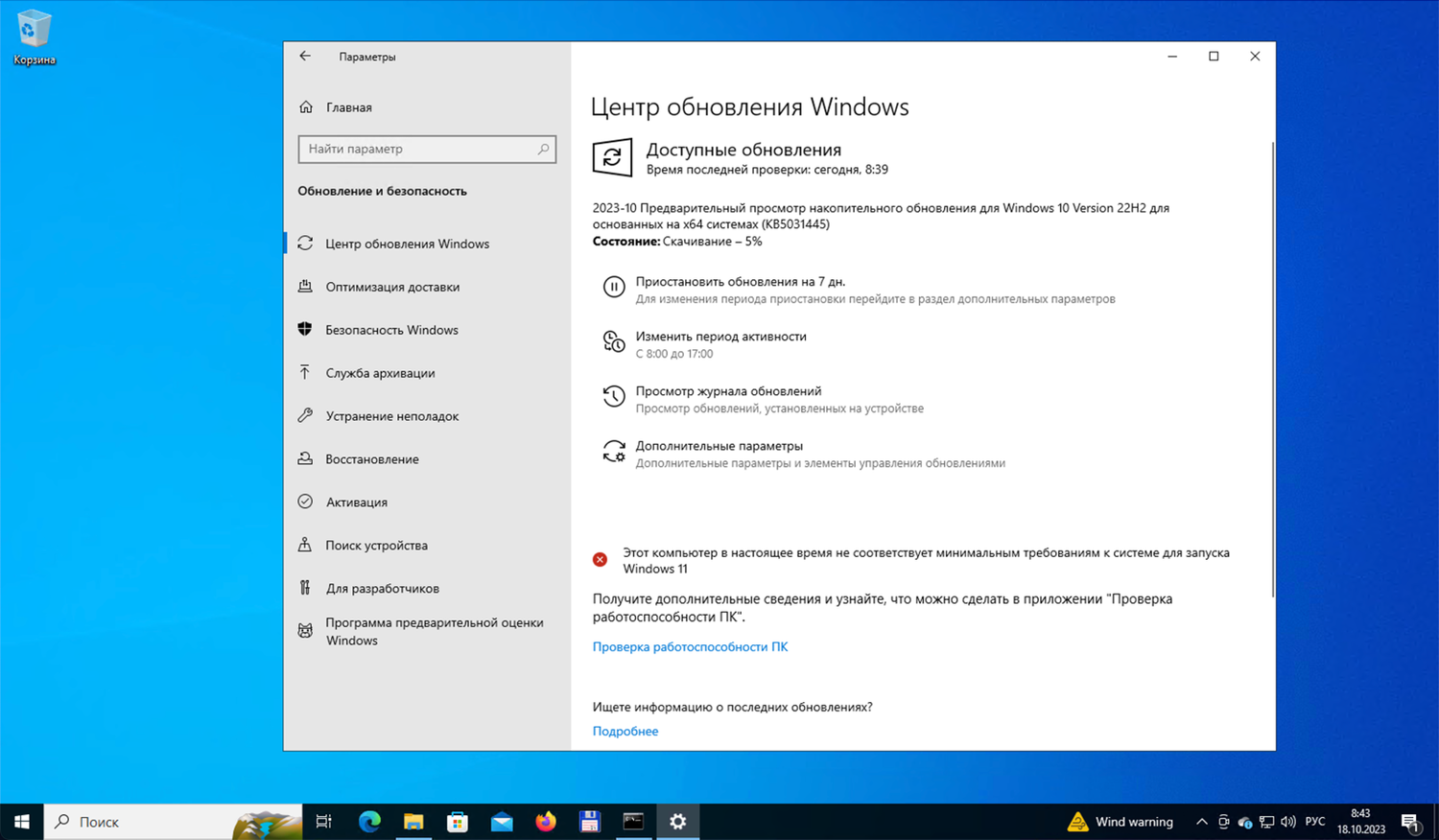Open Microsoft Store from the taskbar
1439x840 pixels.
tap(458, 822)
